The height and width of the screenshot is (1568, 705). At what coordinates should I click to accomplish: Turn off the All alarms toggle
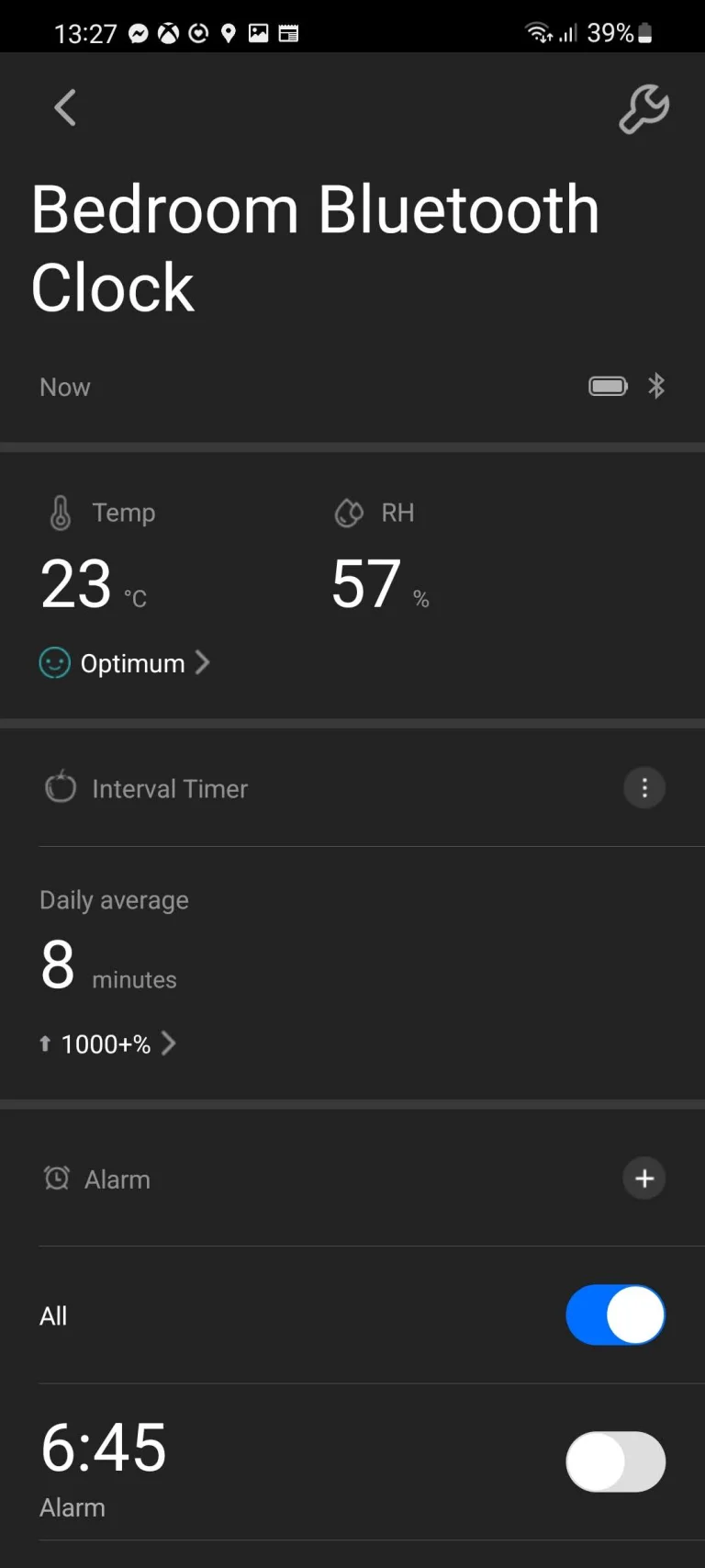tap(615, 1315)
